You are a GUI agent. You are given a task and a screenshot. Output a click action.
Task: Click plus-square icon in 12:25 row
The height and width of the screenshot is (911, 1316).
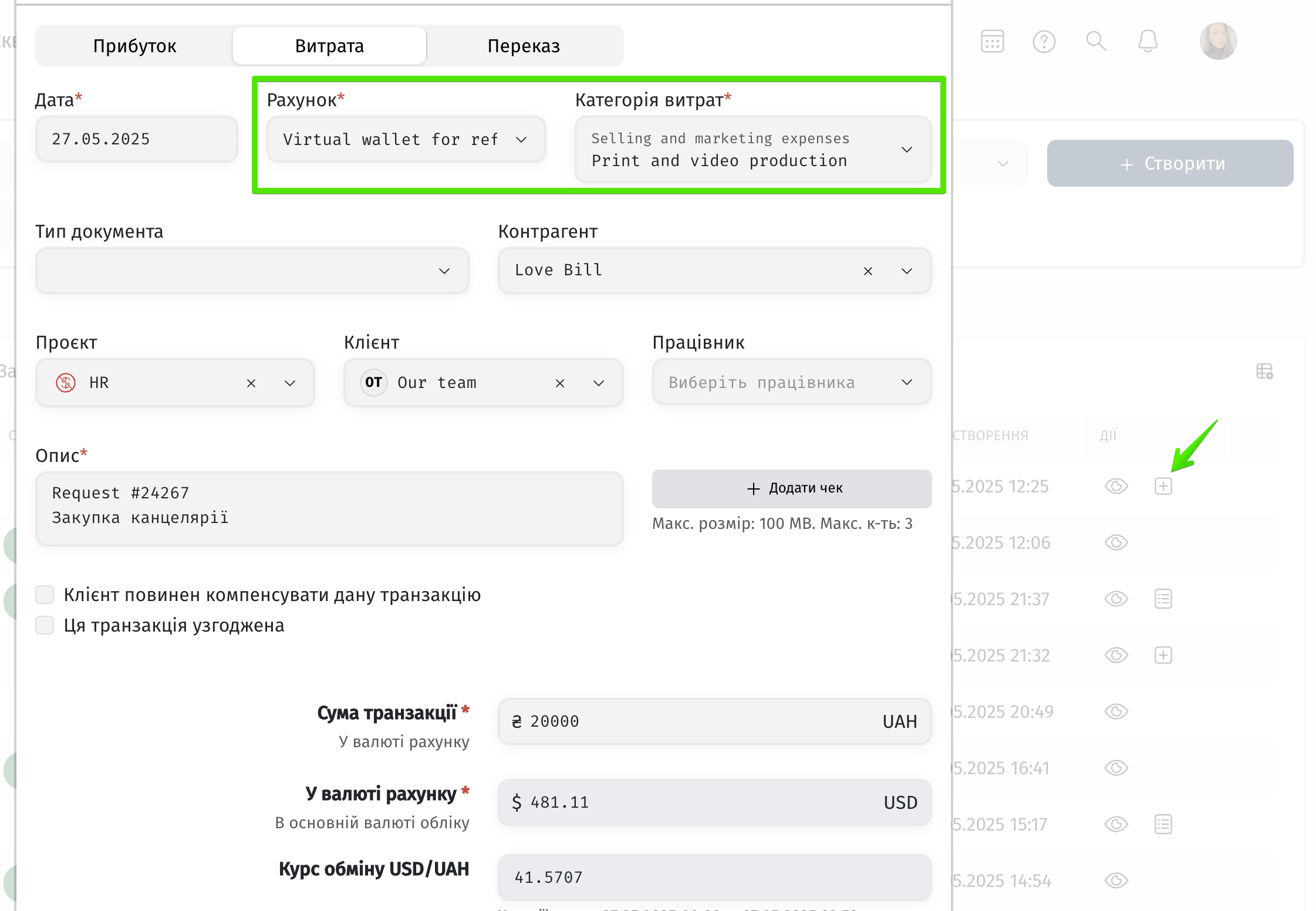coord(1163,486)
